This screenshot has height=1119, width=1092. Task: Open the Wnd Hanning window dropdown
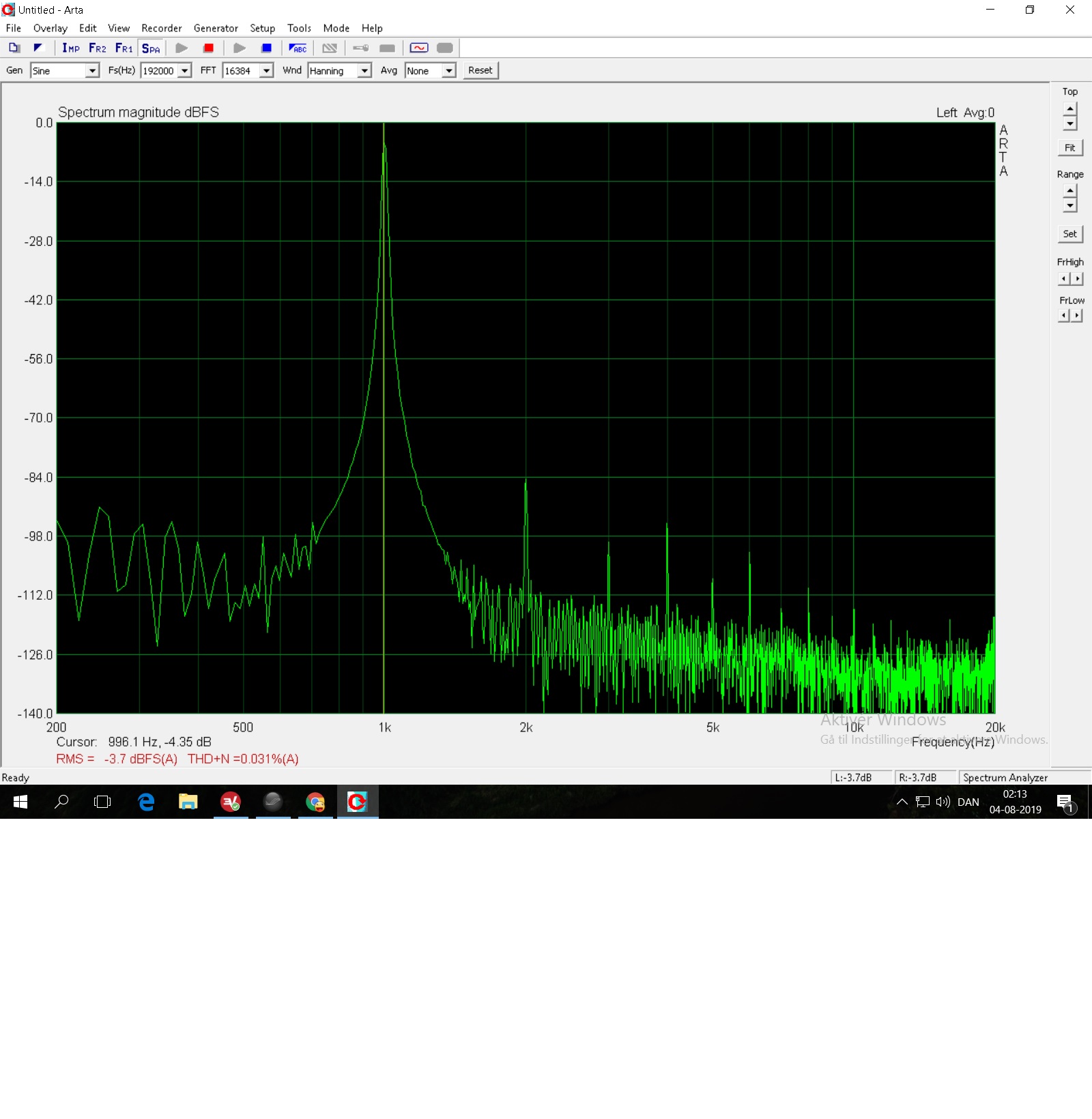[x=364, y=71]
